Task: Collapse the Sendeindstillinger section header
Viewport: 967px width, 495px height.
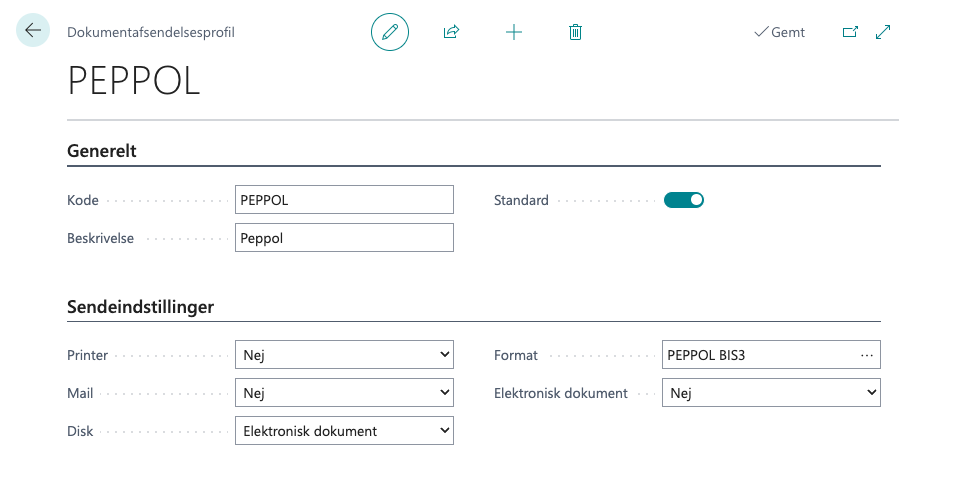Action: click(141, 307)
